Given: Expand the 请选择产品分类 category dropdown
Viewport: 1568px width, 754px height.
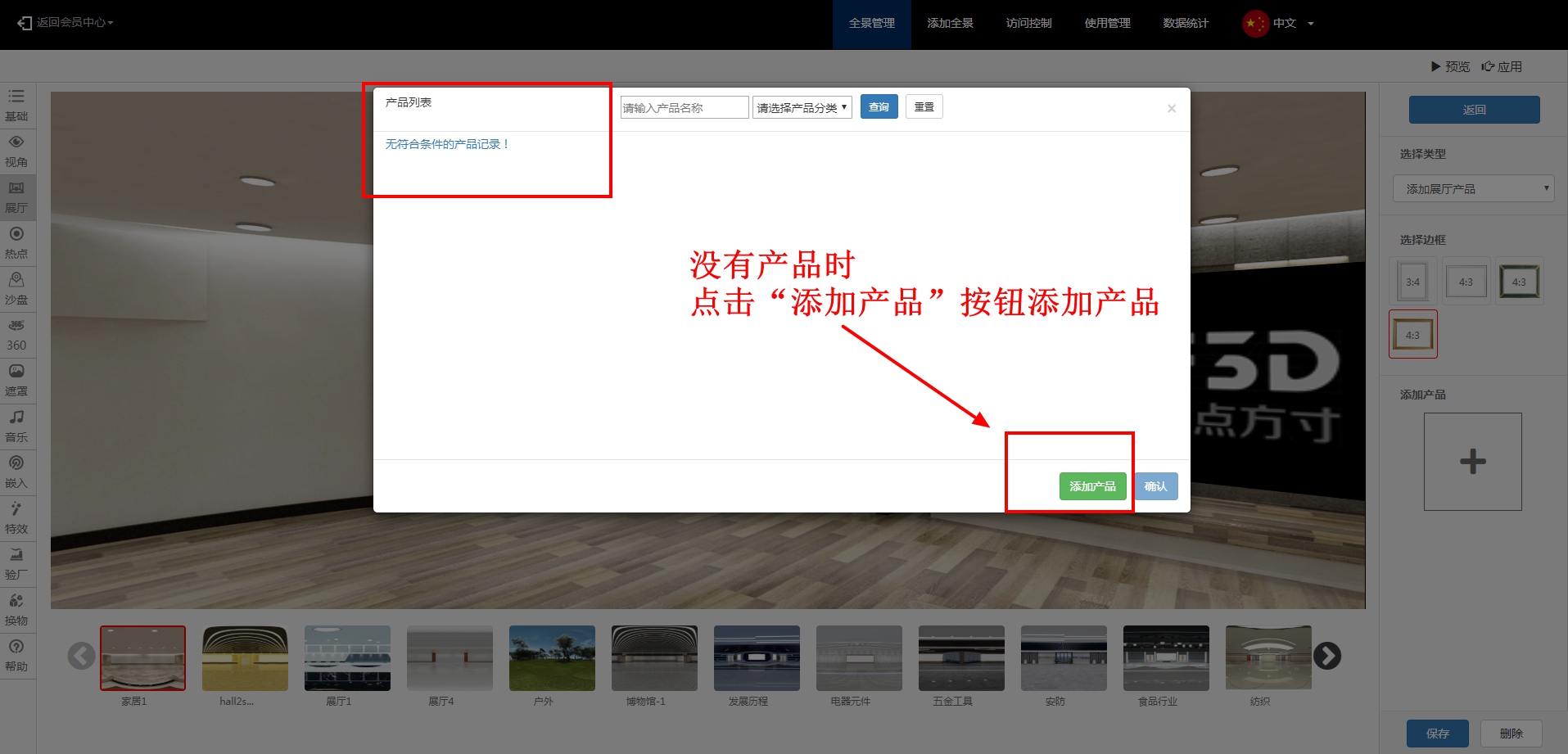Looking at the screenshot, I should 802,107.
